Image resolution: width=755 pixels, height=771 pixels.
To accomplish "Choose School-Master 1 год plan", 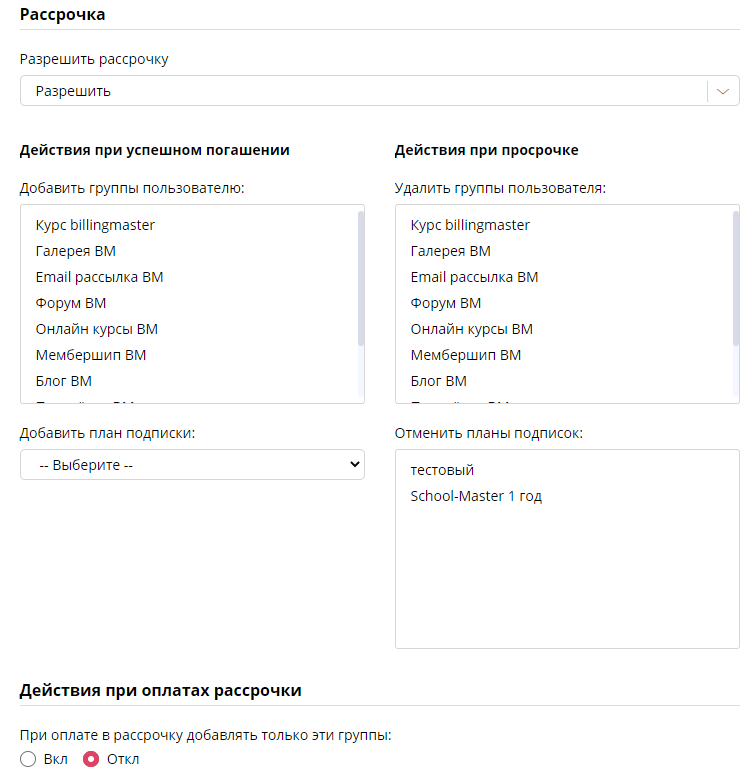I will (x=476, y=496).
